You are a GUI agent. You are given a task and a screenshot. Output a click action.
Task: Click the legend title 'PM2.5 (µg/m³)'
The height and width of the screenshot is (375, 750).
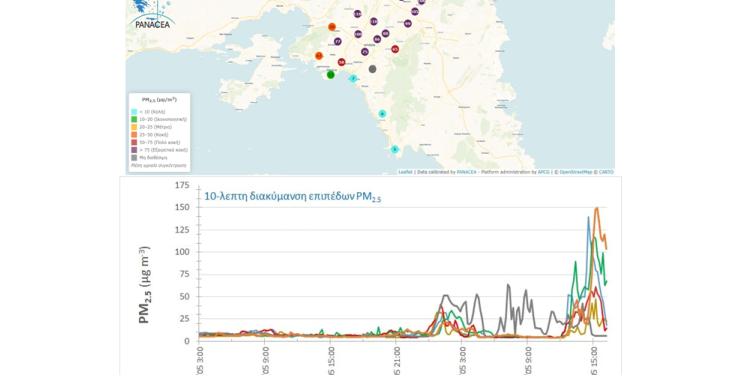159,99
